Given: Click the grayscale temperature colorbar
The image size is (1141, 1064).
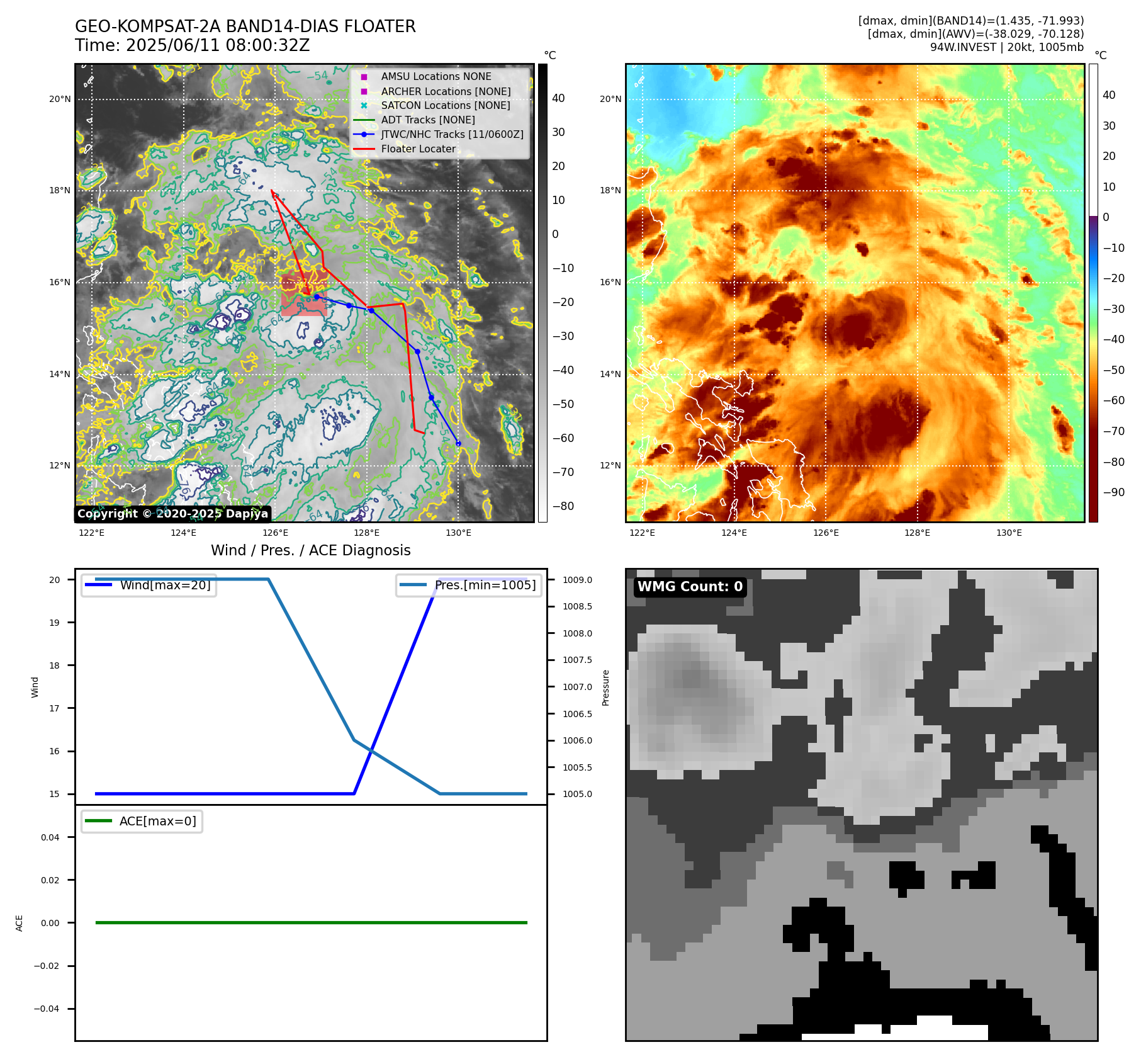Looking at the screenshot, I should point(542,293).
